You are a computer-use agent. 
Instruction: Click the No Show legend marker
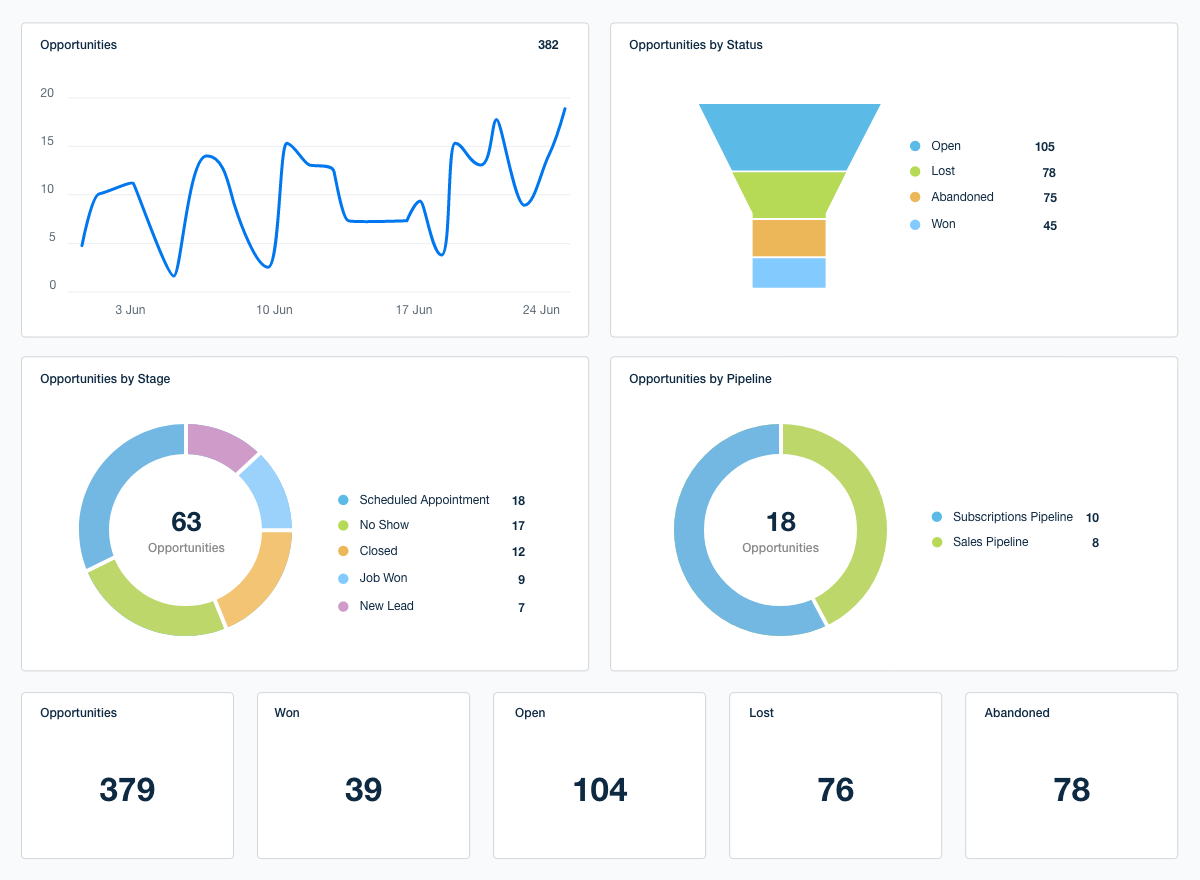(x=344, y=525)
